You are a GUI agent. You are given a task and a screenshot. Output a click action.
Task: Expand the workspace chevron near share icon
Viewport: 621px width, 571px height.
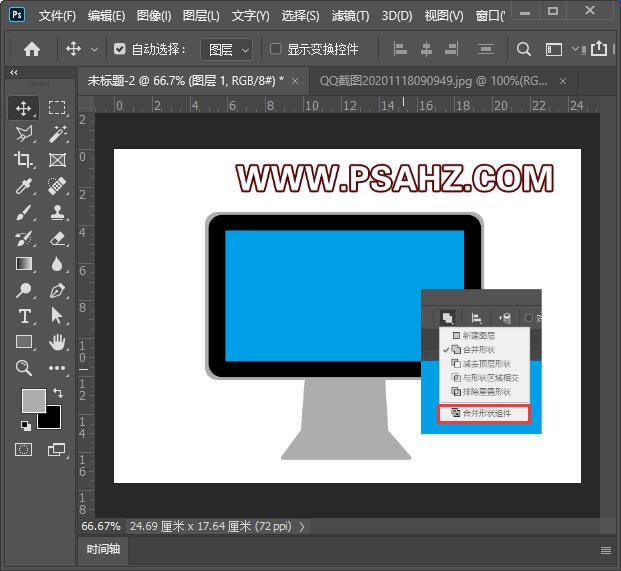tap(575, 49)
